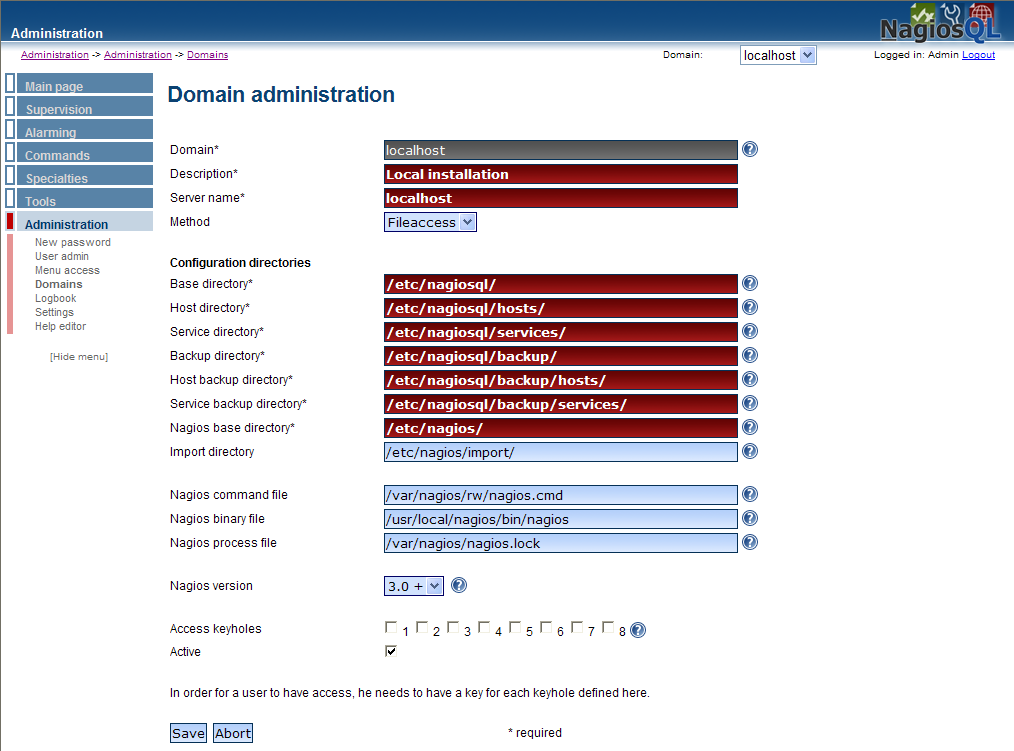The height and width of the screenshot is (751, 1014).
Task: Uncheck the Active checkbox
Action: (x=391, y=650)
